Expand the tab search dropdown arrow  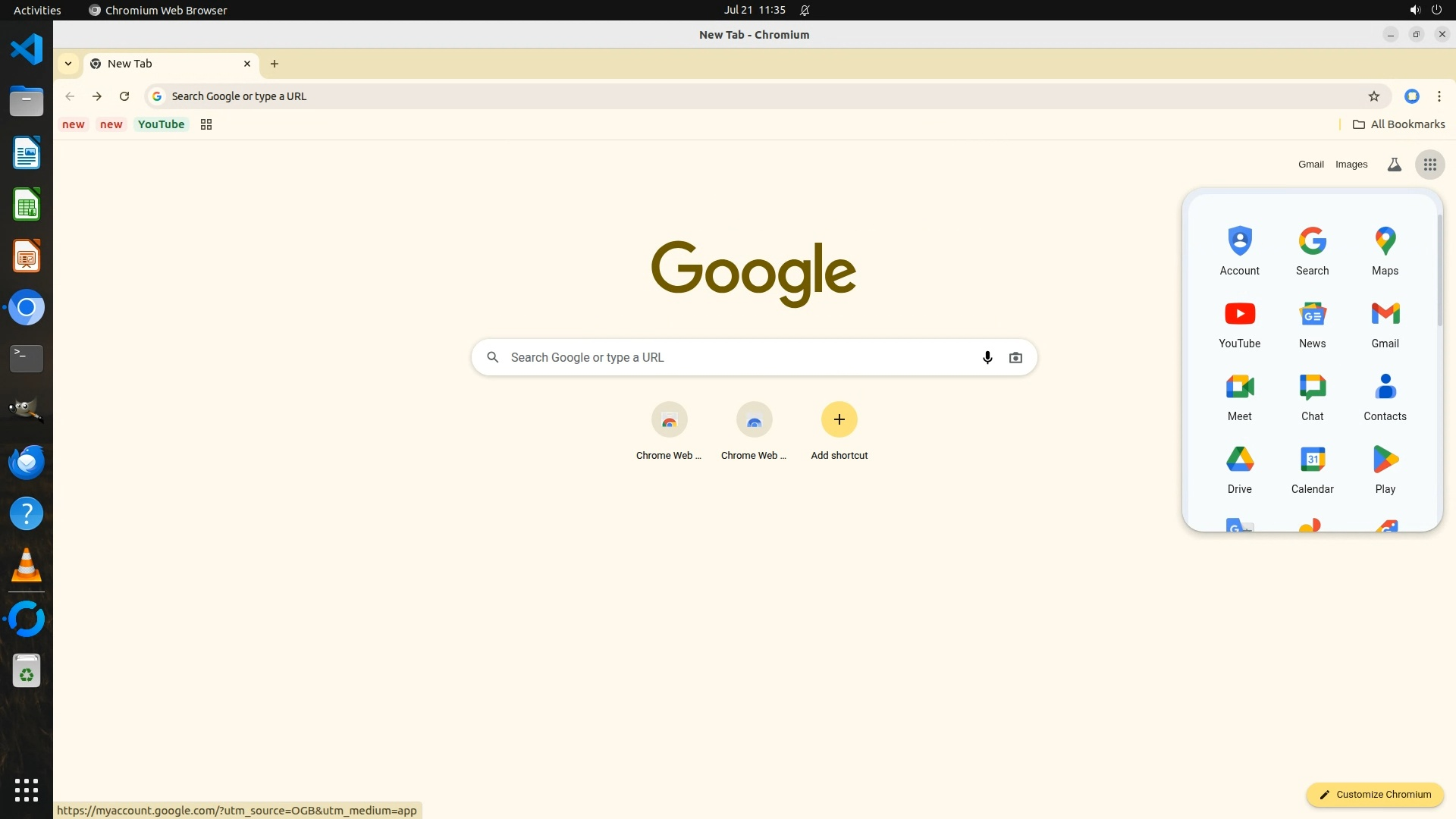point(68,64)
